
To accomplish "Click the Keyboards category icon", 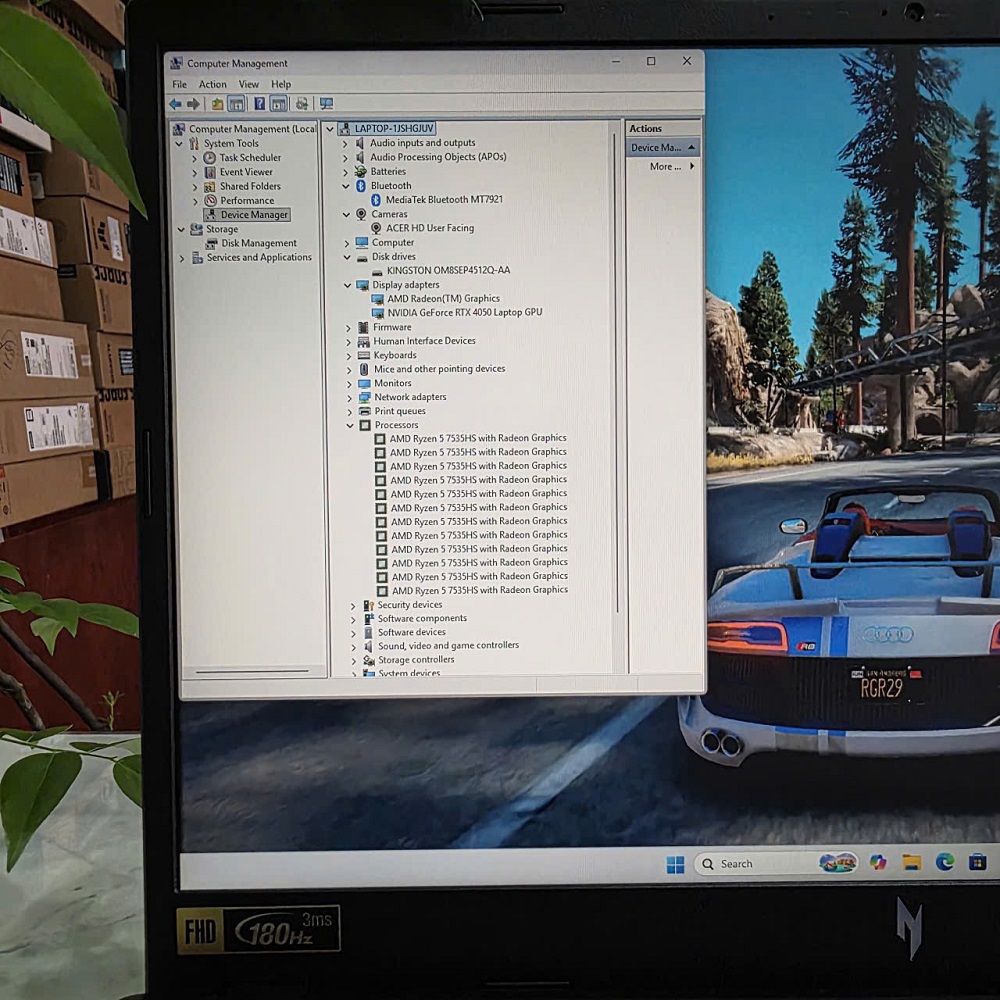I will (364, 355).
